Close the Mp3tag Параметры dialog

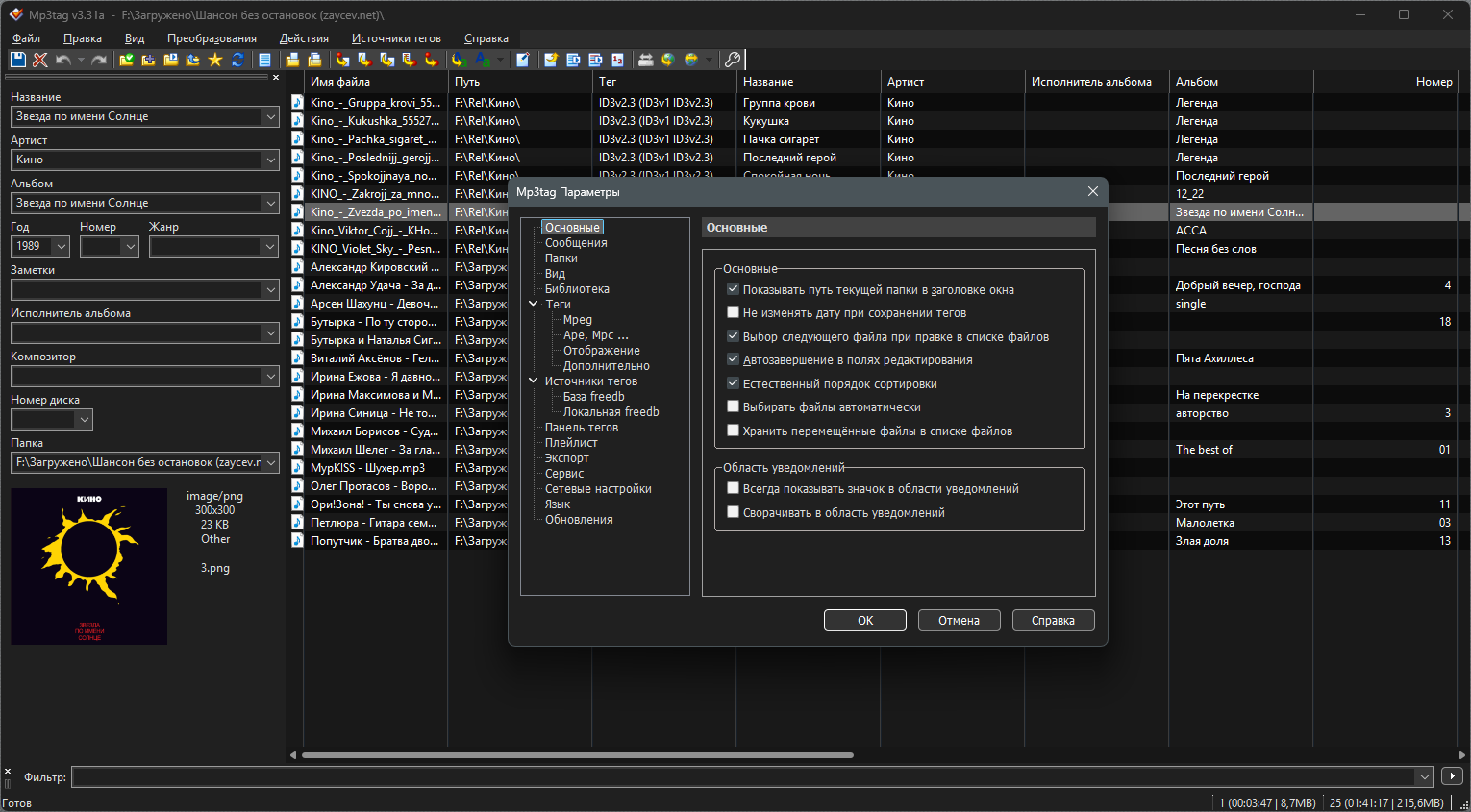[1093, 191]
